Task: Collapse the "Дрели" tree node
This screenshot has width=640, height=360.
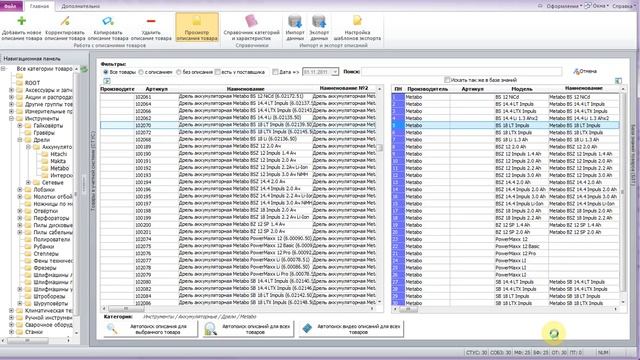Action: point(20,140)
